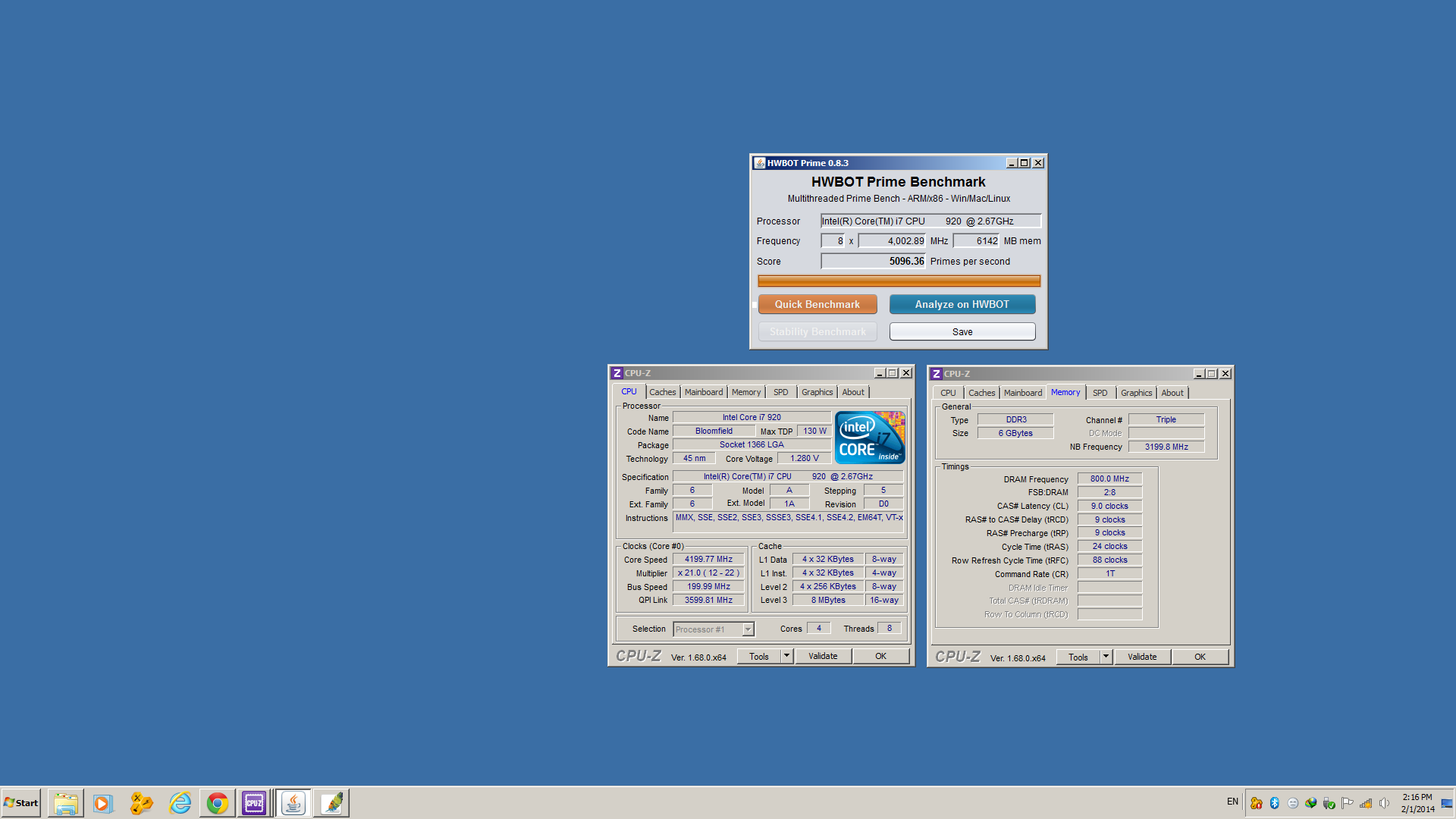Click the EN language indicator
Screen dimensions: 1456x819
1232,802
